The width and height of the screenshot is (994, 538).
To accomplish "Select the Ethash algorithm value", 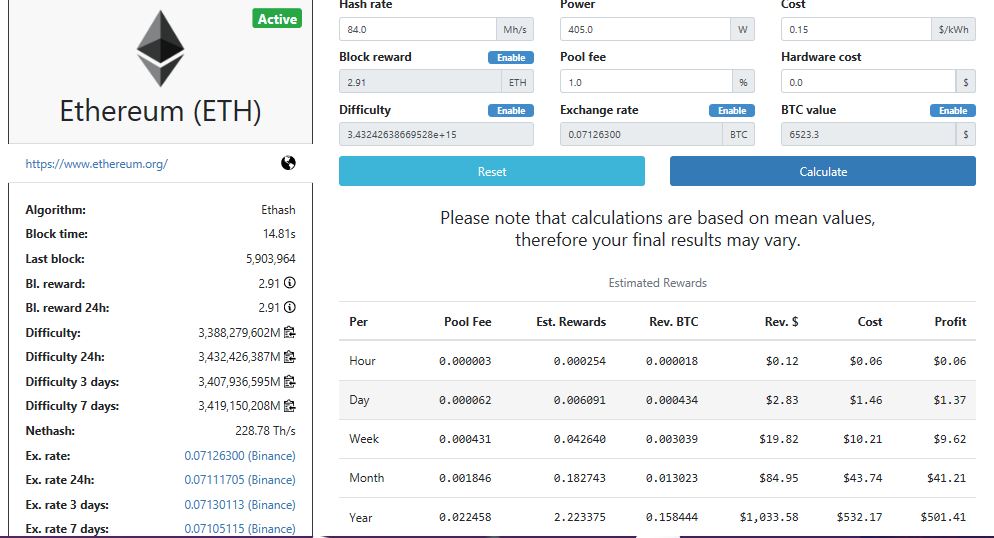I will point(278,210).
